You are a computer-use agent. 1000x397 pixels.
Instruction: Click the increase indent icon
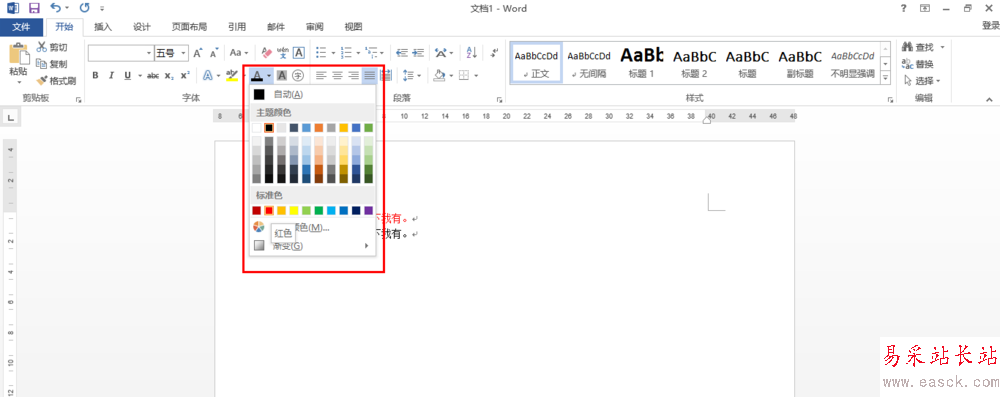(x=418, y=53)
